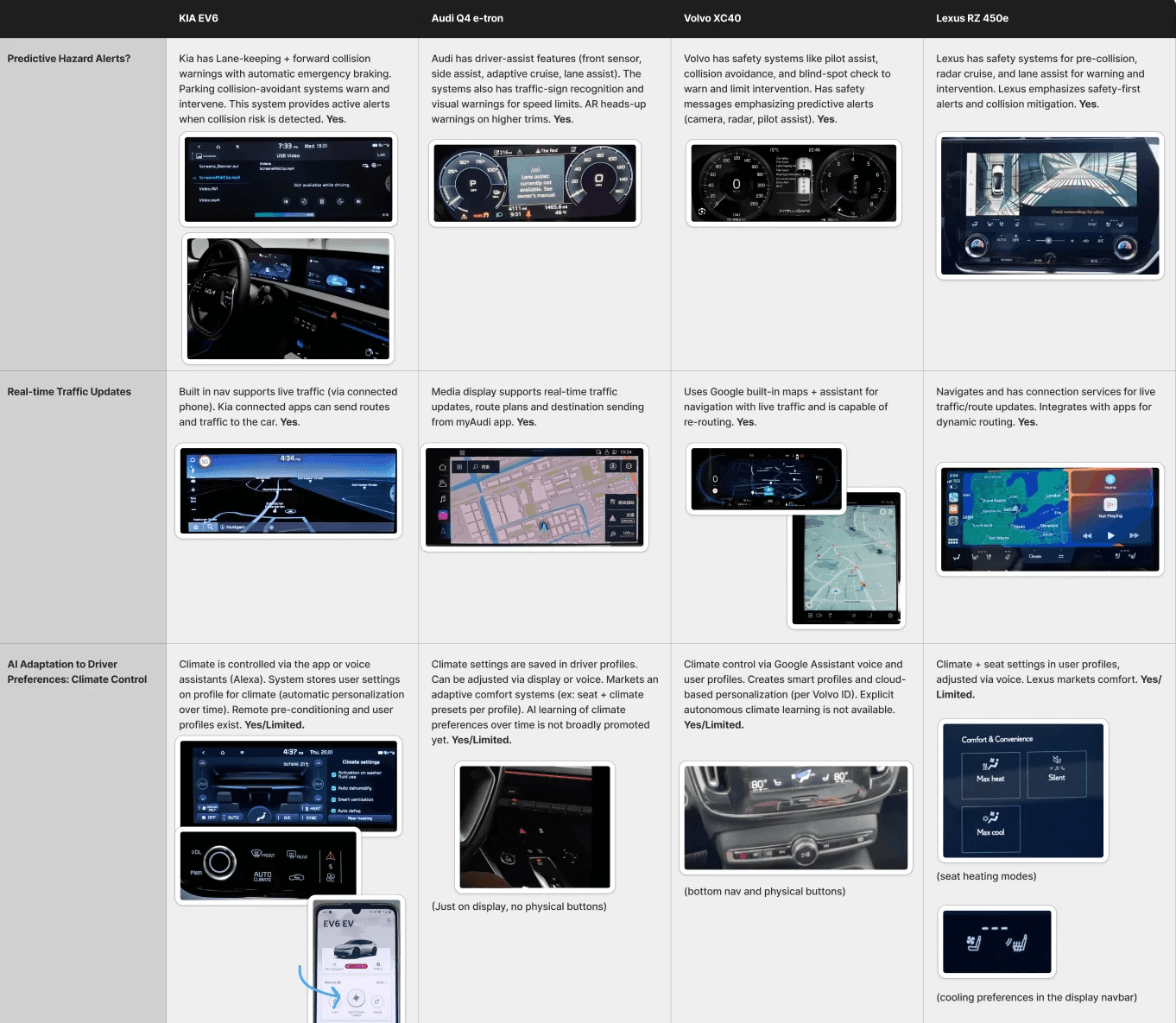
Task: Click the Audi Q4 e-tron column header
Action: pyautogui.click(x=467, y=18)
